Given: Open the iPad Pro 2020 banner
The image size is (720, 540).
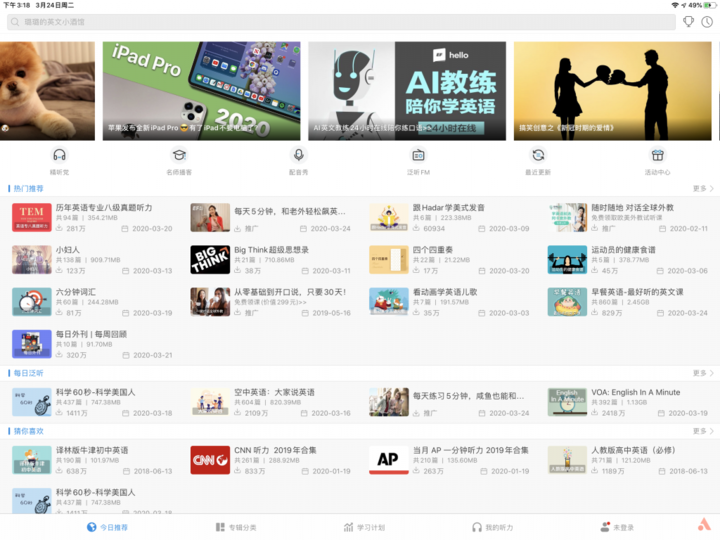Looking at the screenshot, I should 202,91.
